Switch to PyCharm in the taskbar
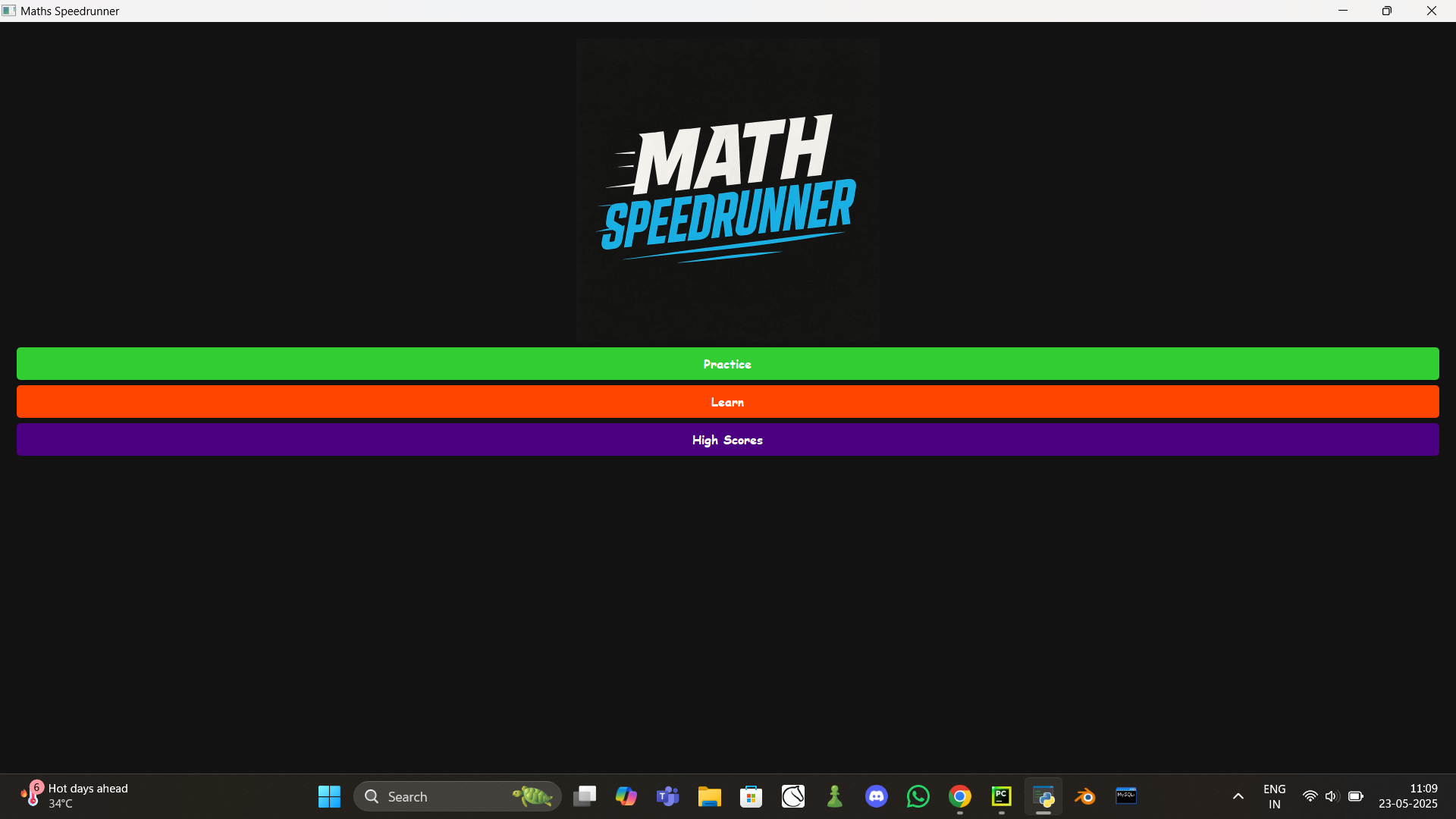Viewport: 1456px width, 819px height. point(1002,796)
